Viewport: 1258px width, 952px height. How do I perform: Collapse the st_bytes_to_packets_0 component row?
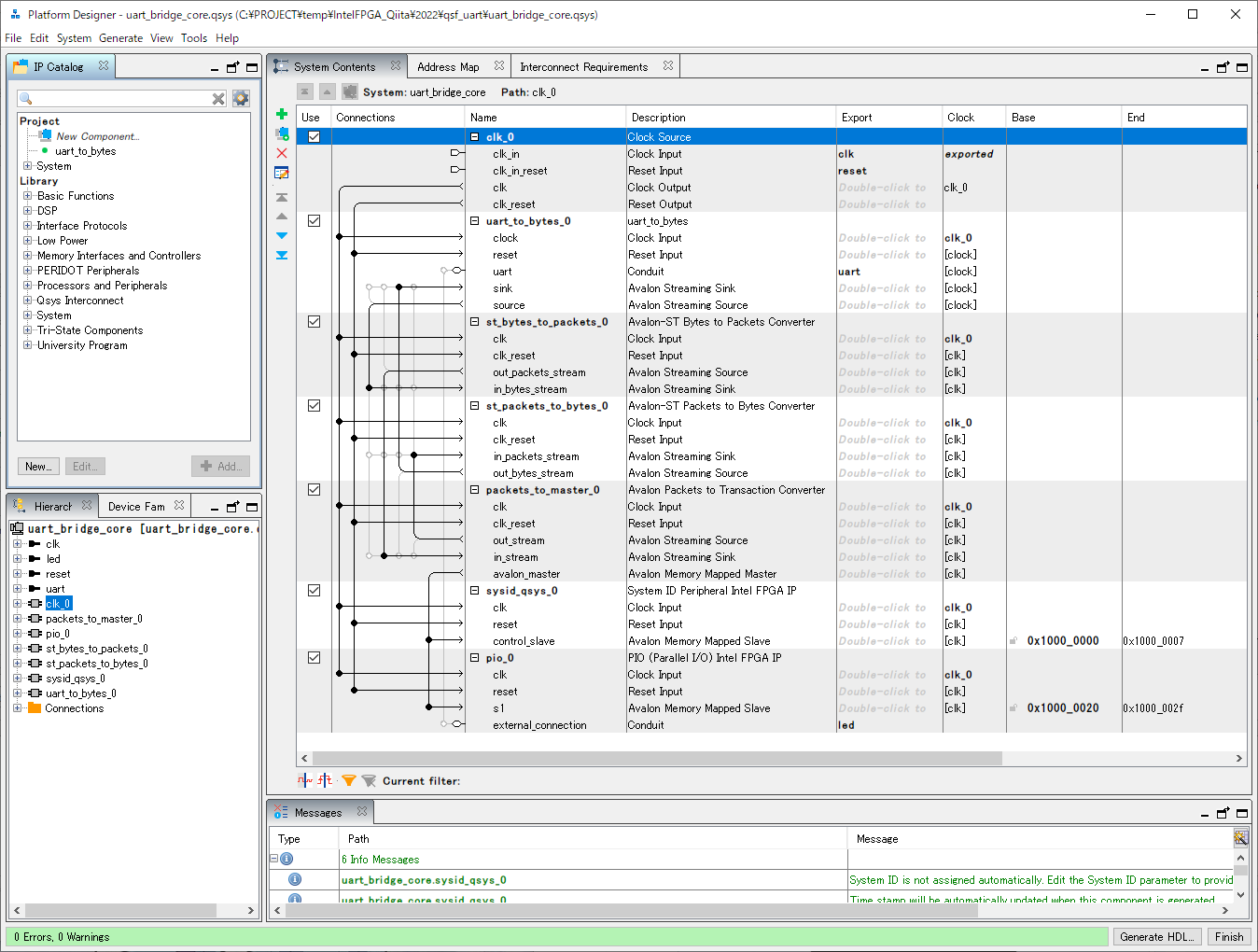[x=473, y=321]
